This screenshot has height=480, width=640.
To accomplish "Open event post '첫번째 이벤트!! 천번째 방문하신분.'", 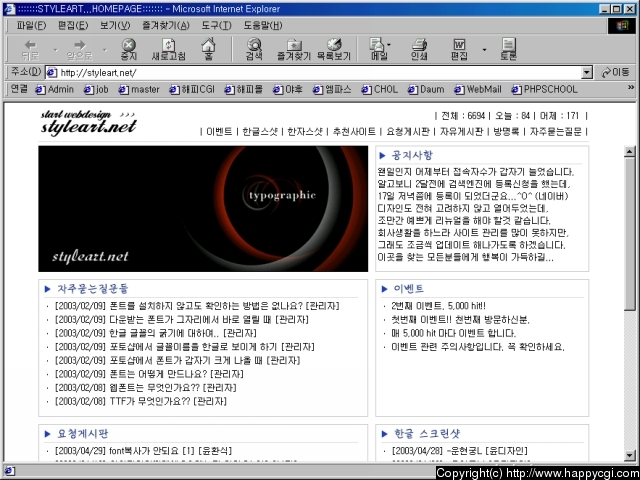I will [x=460, y=320].
